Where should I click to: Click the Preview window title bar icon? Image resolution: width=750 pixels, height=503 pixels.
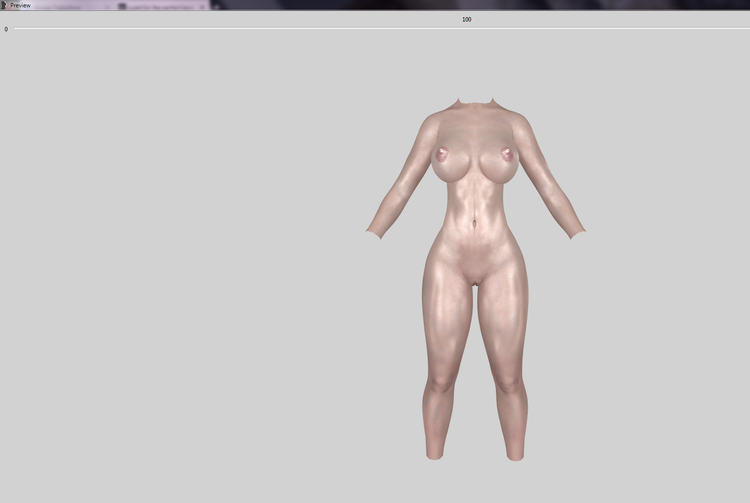pyautogui.click(x=4, y=5)
